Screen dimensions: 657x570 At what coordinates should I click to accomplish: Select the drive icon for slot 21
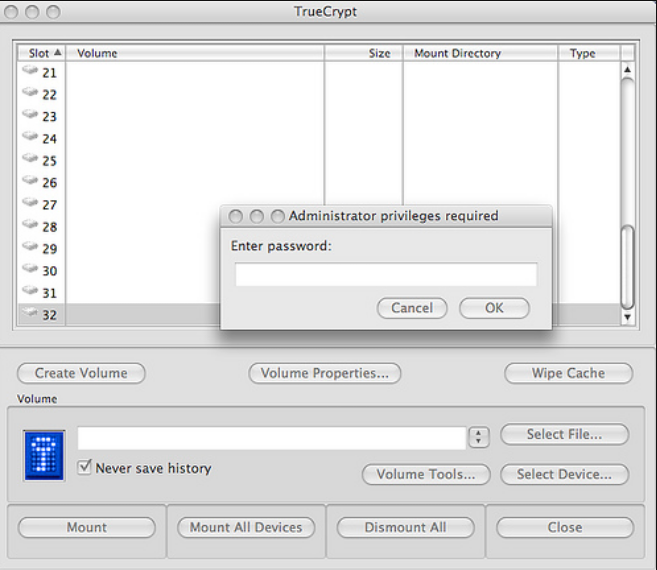coord(29,72)
